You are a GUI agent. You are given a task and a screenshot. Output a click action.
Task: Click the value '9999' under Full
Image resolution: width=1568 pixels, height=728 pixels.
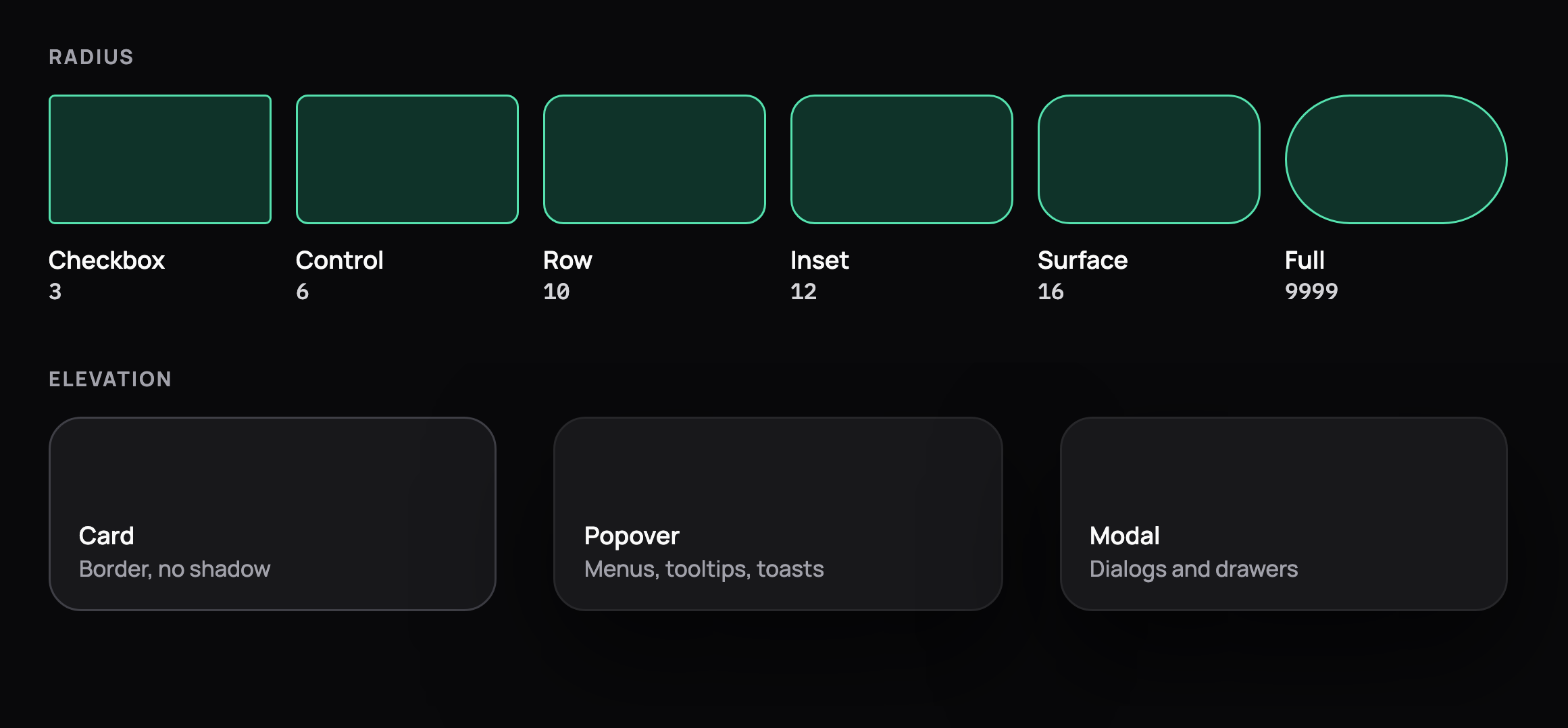(x=1311, y=292)
